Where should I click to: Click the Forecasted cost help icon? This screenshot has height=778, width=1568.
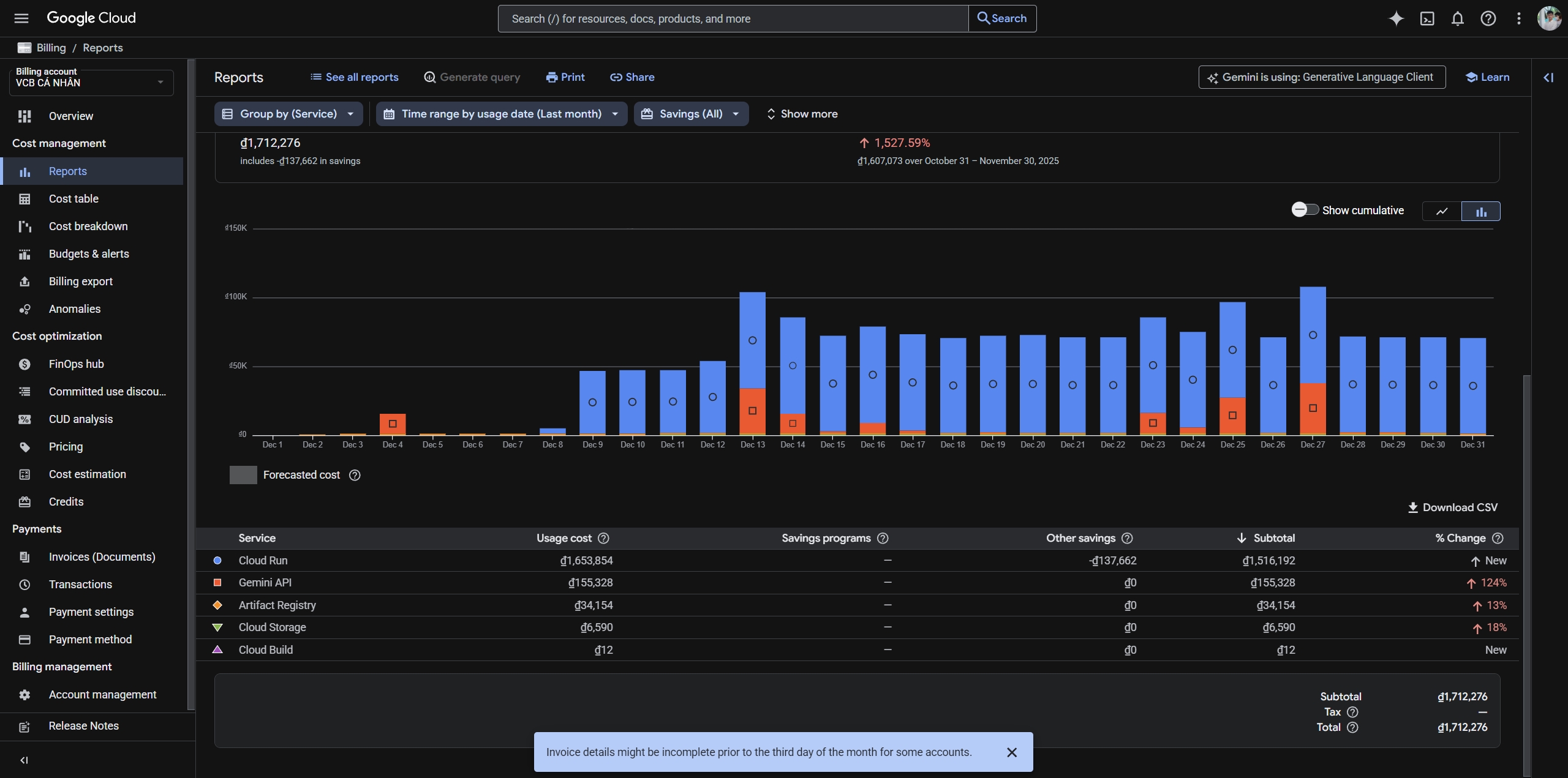click(x=355, y=475)
